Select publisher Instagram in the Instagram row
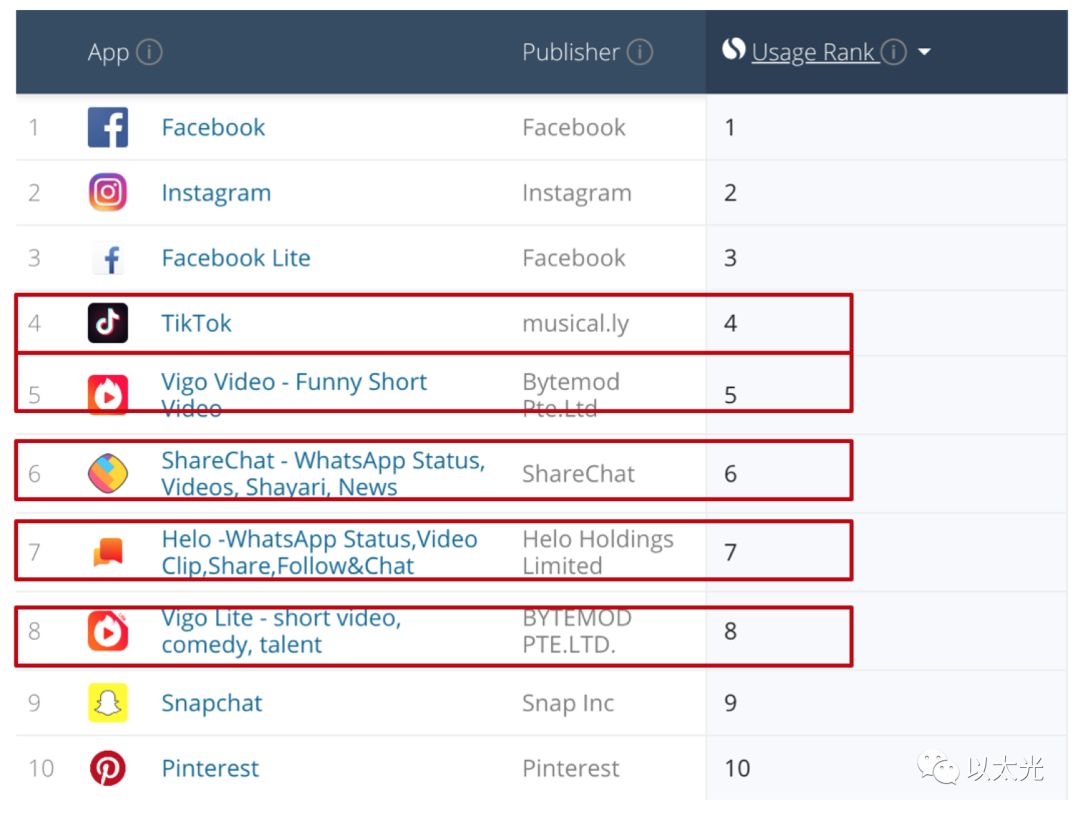 pyautogui.click(x=577, y=193)
